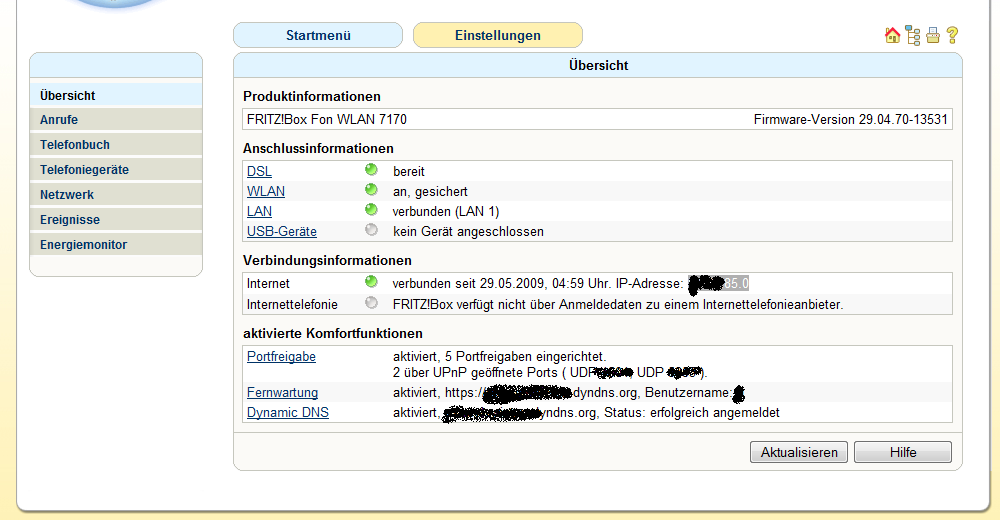Click LAN status 'verbunden (LAN 1)'
The width and height of the screenshot is (1000, 520).
446,211
